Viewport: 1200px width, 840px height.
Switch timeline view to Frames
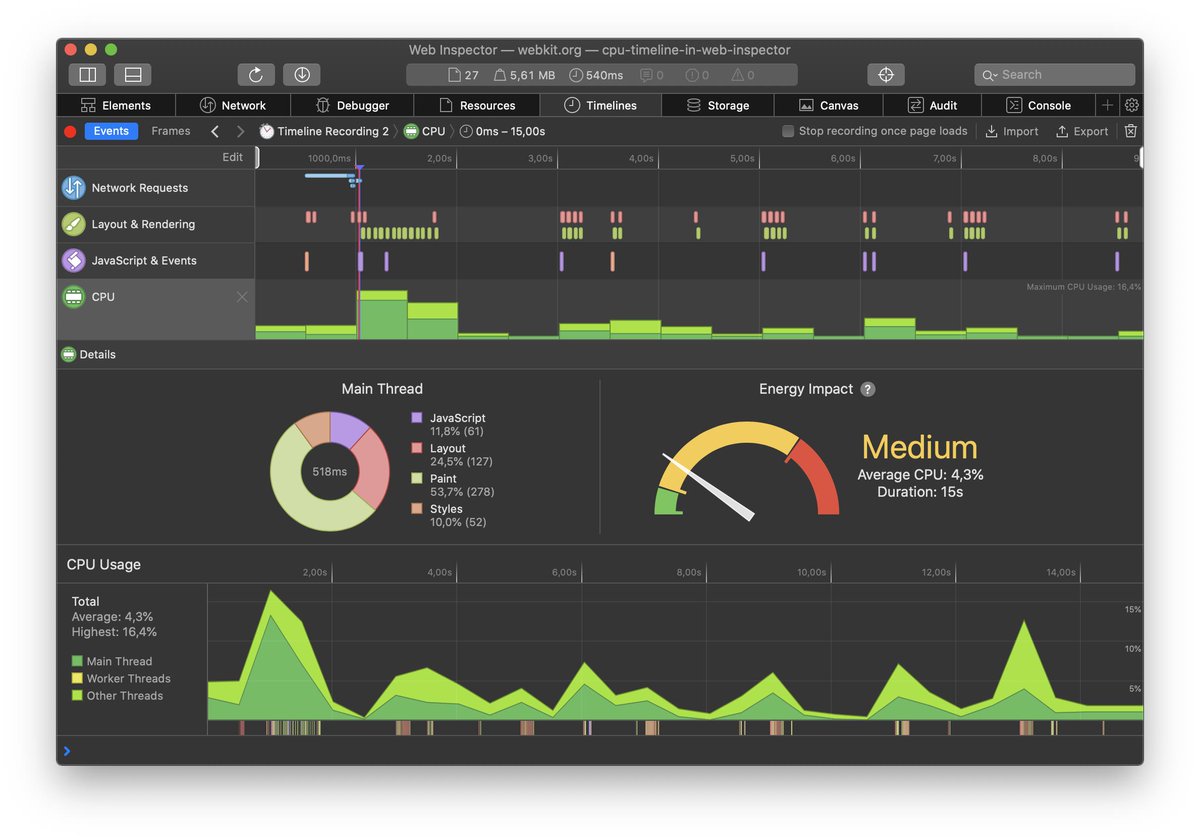(x=171, y=131)
